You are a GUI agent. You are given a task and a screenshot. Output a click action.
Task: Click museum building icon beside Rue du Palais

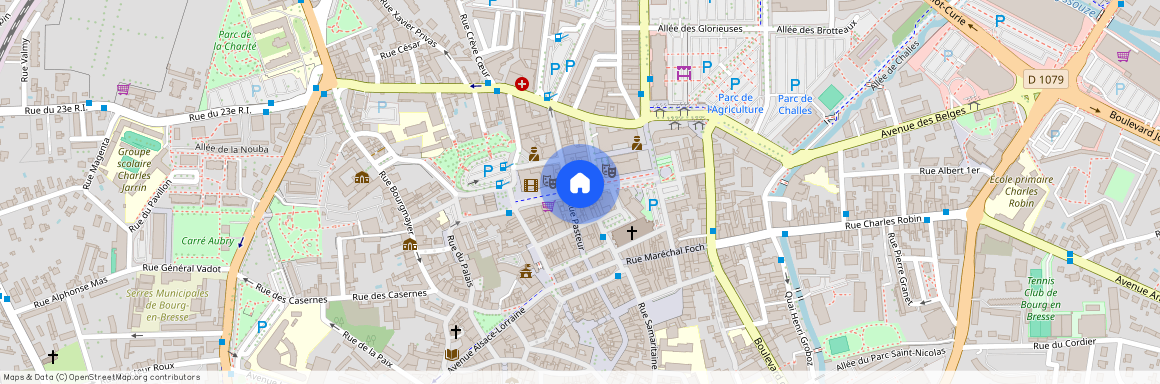pyautogui.click(x=410, y=244)
